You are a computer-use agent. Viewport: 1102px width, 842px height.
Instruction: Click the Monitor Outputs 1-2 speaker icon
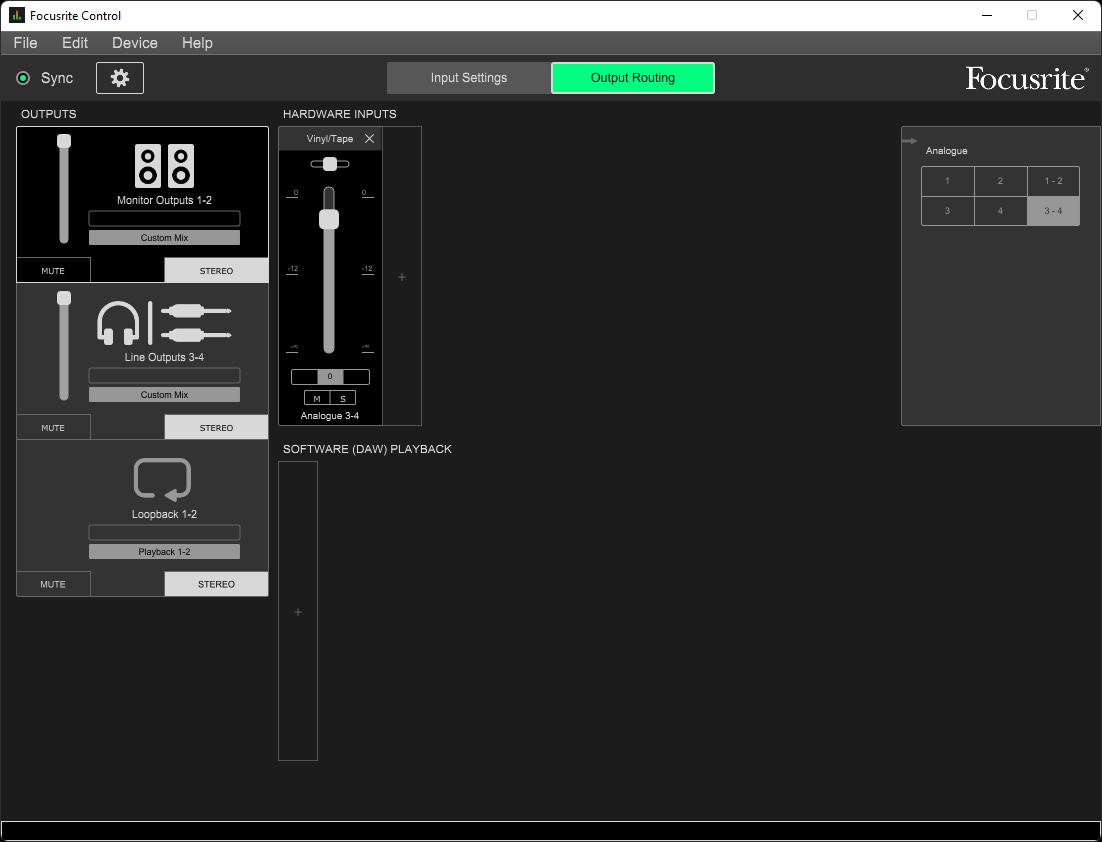(164, 166)
